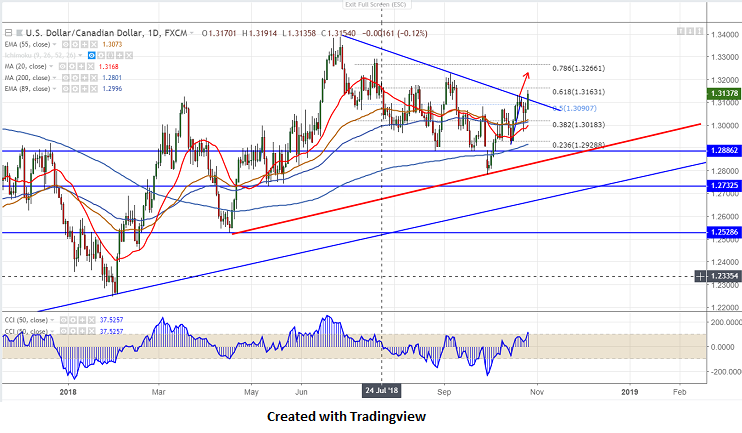Click plus icon for lower CCI (50, close)

click(82, 331)
